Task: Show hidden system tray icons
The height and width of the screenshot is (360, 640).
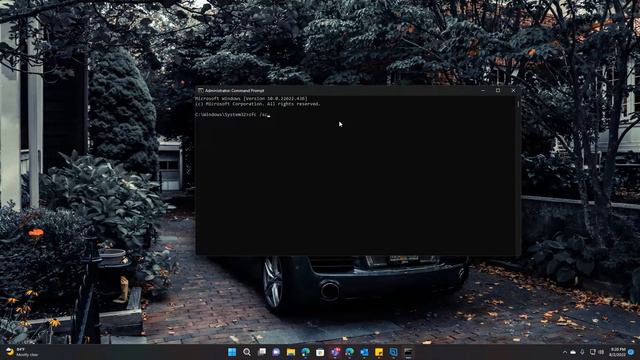Action: point(565,352)
